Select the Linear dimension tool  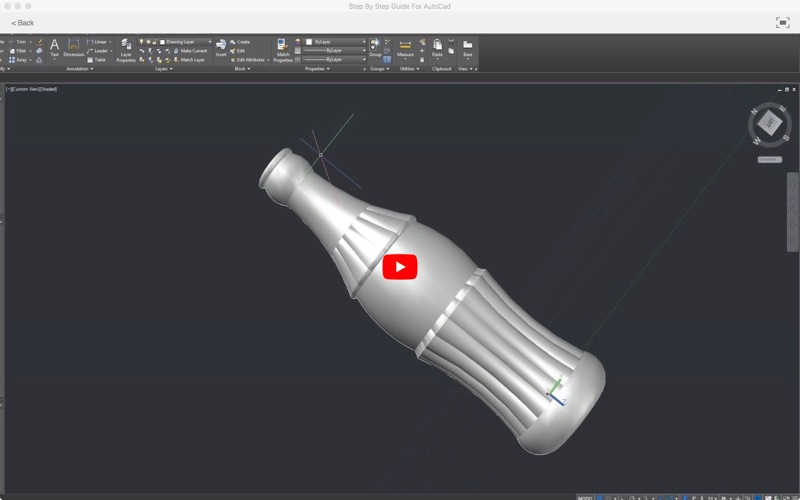[x=97, y=42]
